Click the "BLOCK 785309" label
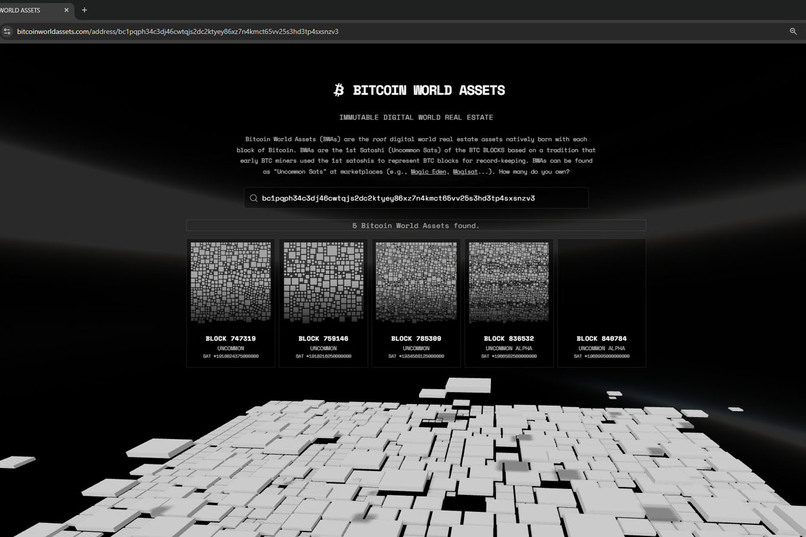Image resolution: width=806 pixels, height=537 pixels. click(416, 339)
